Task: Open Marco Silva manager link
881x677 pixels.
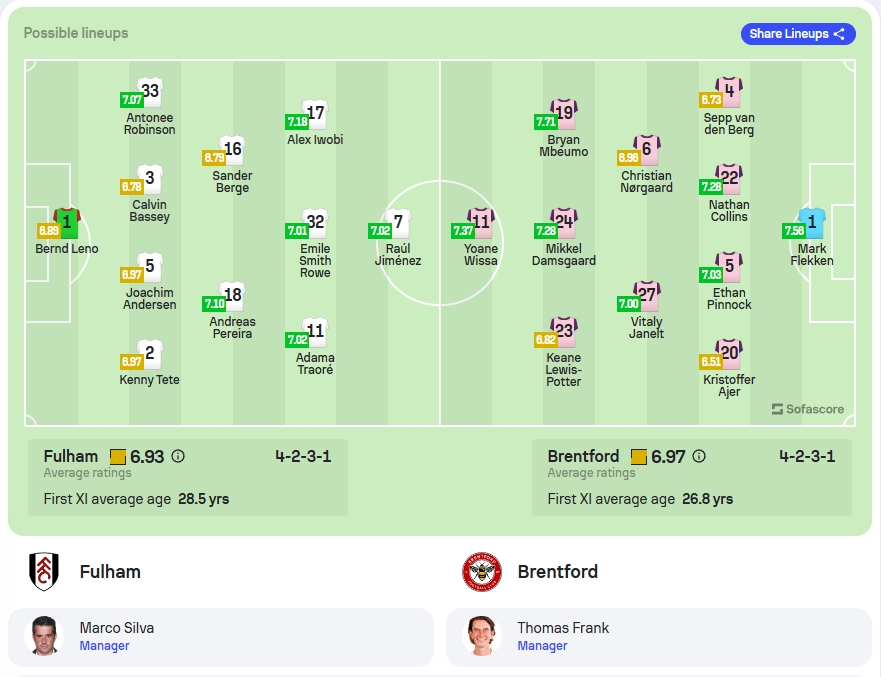Action: pyautogui.click(x=104, y=646)
